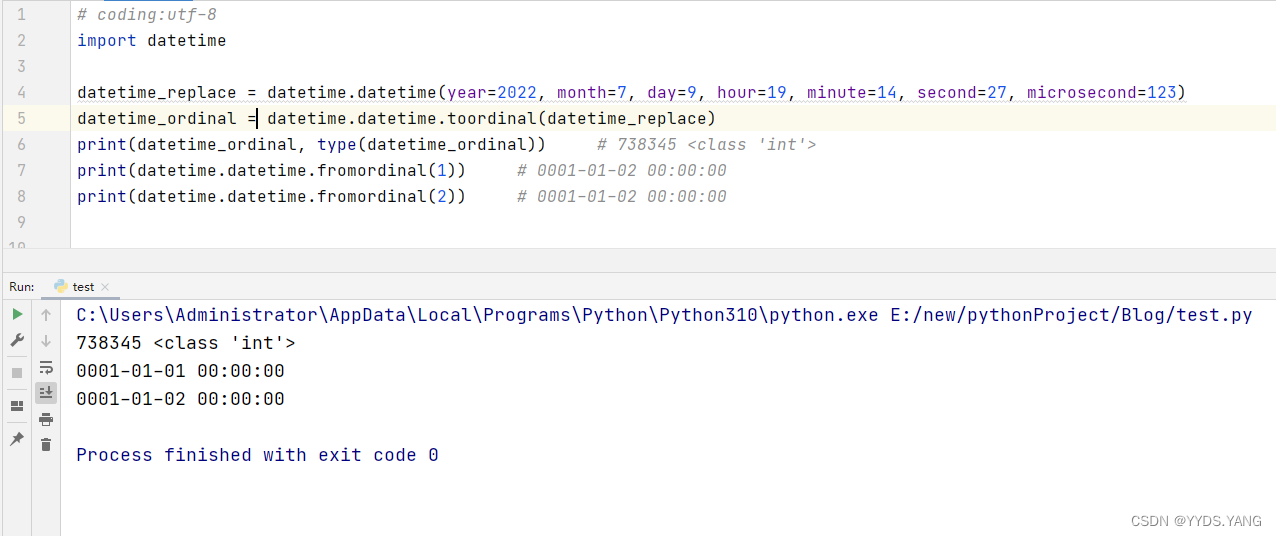Click 'fromordinal(1)' on line 7
The width and height of the screenshot is (1276, 536).
pos(387,171)
